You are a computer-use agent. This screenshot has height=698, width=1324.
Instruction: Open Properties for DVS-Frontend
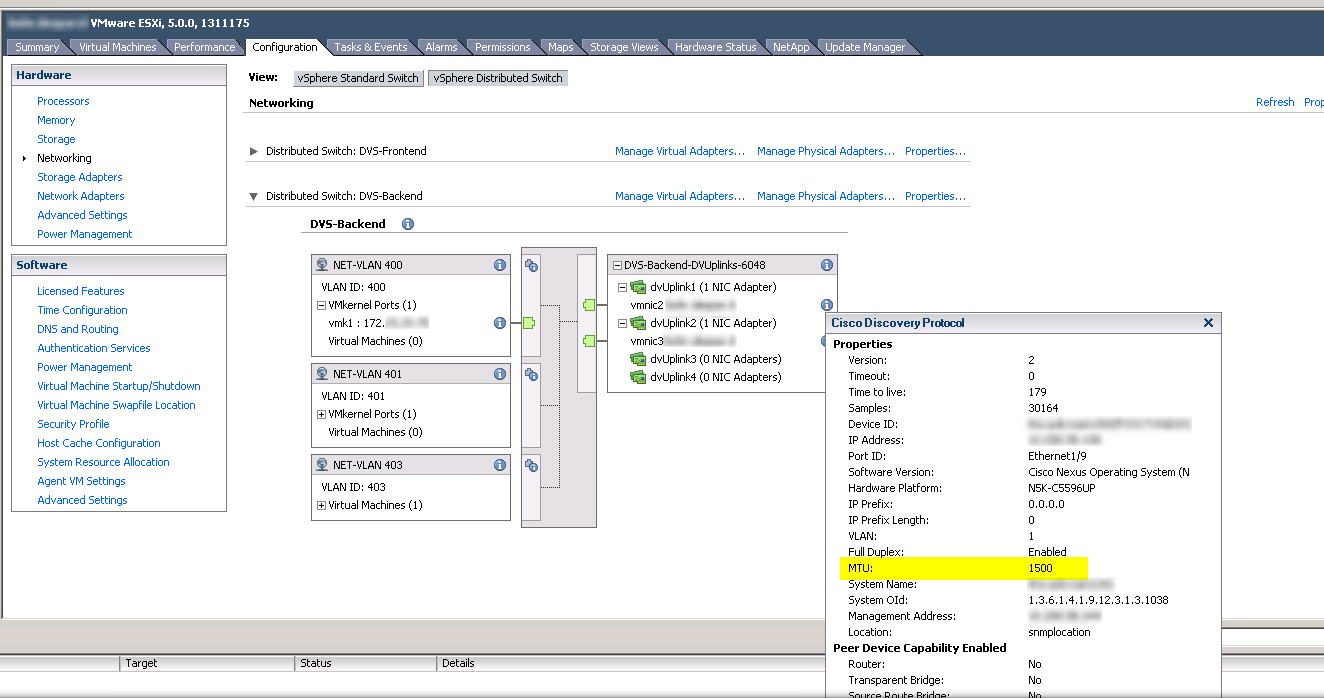935,151
